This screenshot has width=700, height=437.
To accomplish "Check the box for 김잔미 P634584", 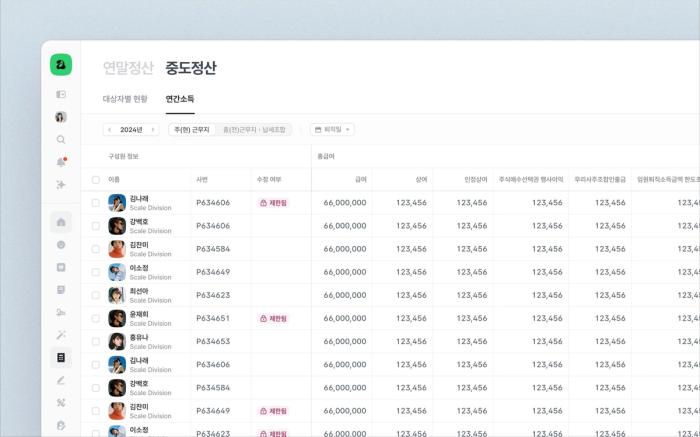I will point(96,249).
